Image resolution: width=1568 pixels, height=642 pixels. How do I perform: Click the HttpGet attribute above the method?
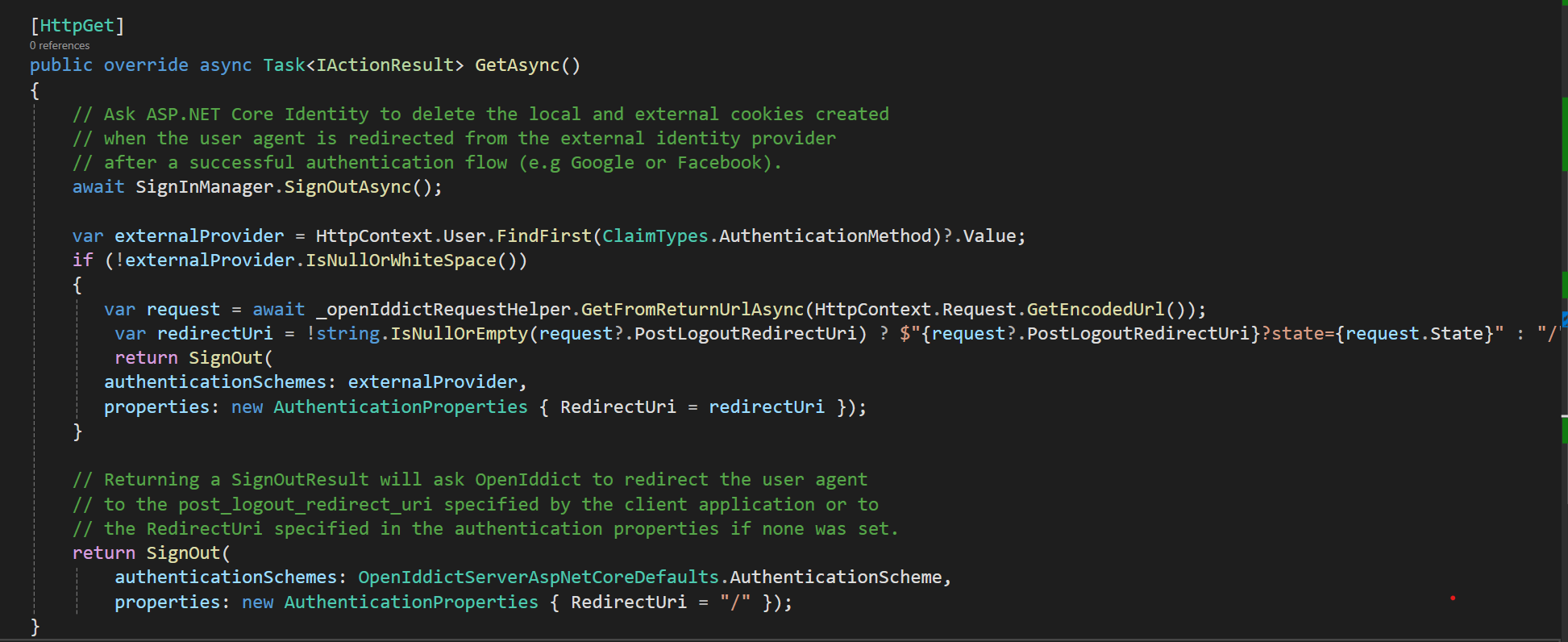tap(77, 26)
